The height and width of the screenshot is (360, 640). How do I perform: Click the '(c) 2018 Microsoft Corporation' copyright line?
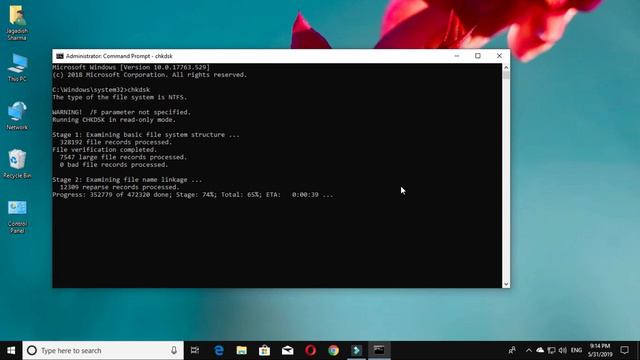[150, 75]
